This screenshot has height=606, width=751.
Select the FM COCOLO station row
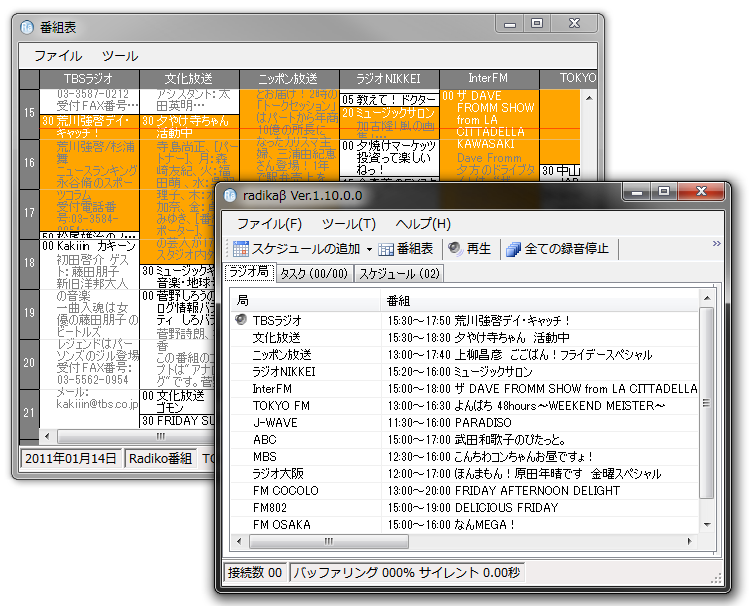(x=465, y=491)
